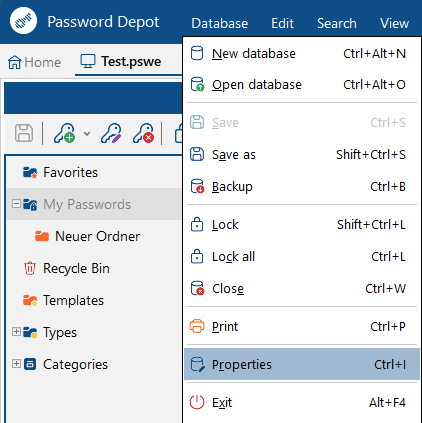Click the Backup database icon
422x423 pixels.
click(x=197, y=186)
